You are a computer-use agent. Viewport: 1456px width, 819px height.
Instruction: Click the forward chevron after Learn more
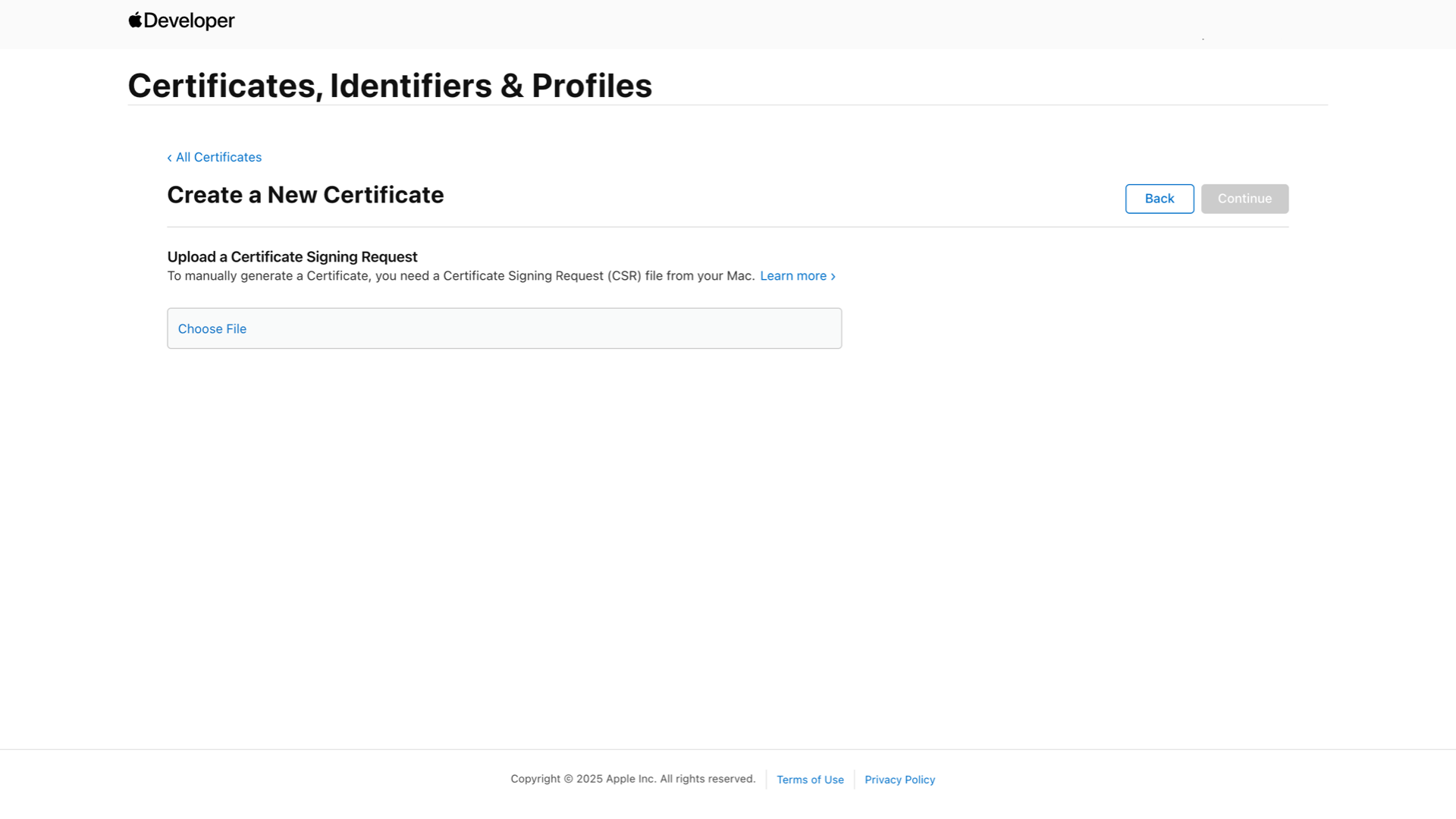pos(833,276)
